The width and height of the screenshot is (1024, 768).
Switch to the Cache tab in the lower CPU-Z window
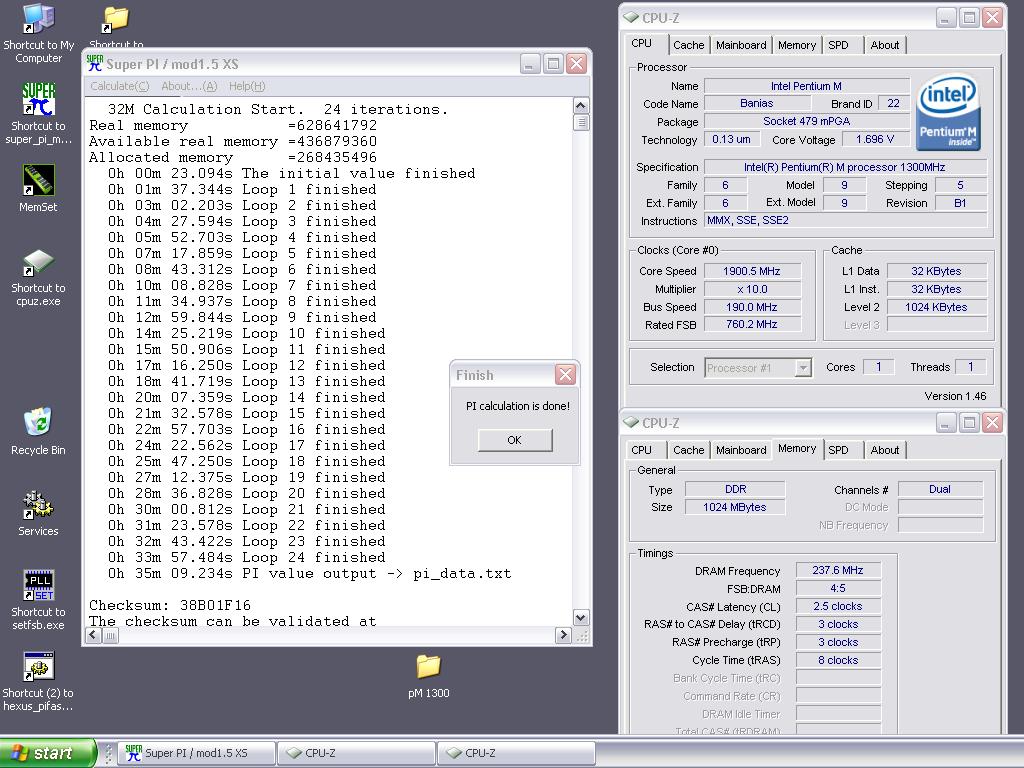tap(688, 450)
